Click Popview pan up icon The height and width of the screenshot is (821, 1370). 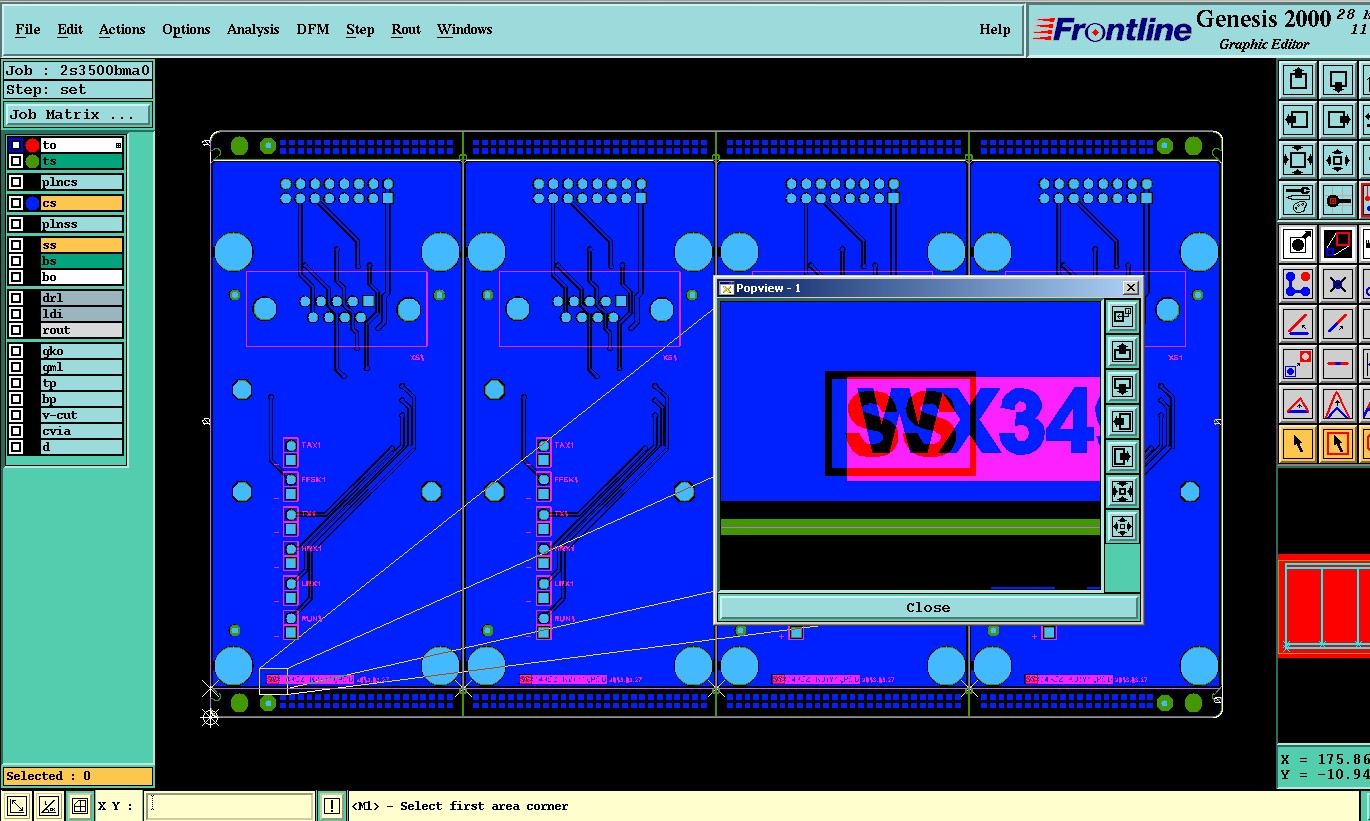(x=1122, y=351)
